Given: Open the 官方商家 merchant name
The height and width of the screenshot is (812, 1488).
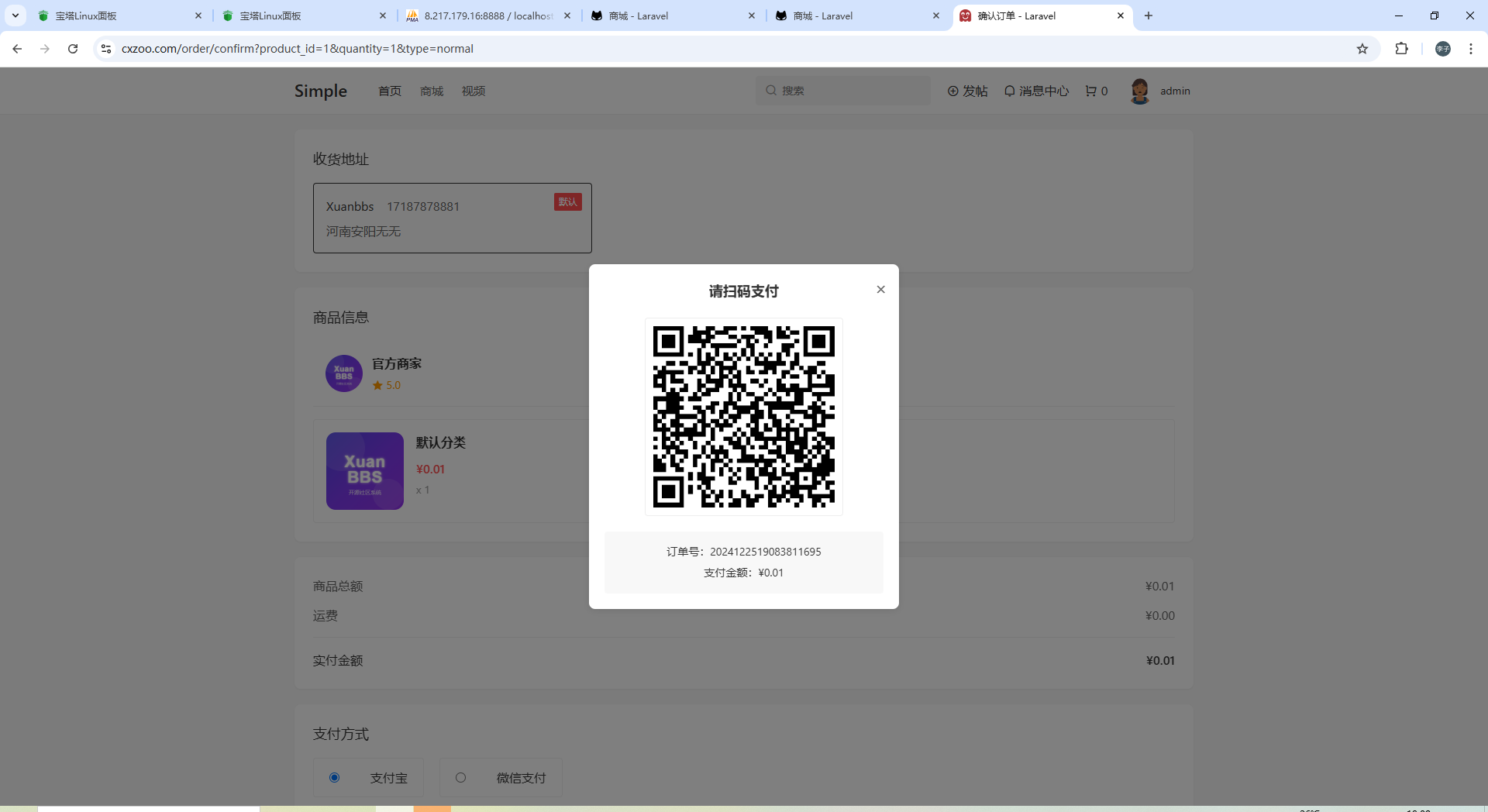Looking at the screenshot, I should 397,363.
